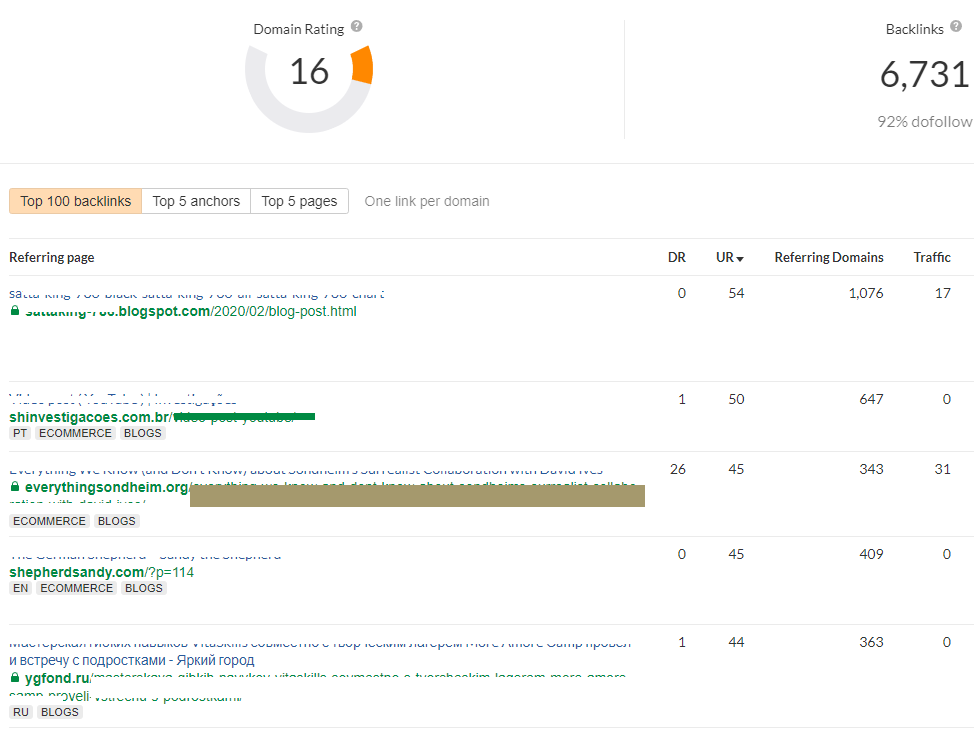Screen dimensions: 974x729
Task: Click traffic value 31 in everythingsondheim row
Action: coord(943,469)
